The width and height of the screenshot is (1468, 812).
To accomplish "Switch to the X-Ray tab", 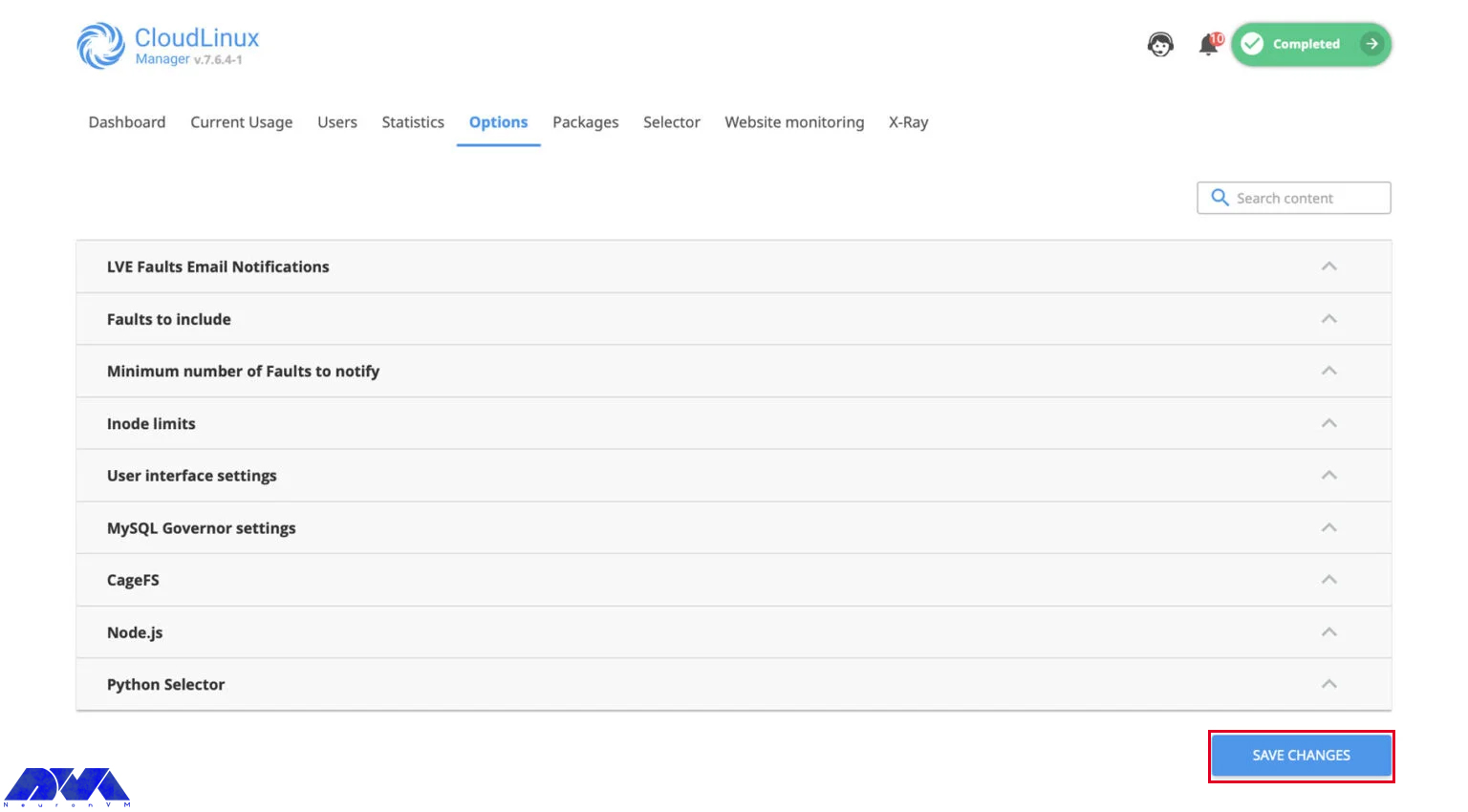I will click(x=908, y=122).
